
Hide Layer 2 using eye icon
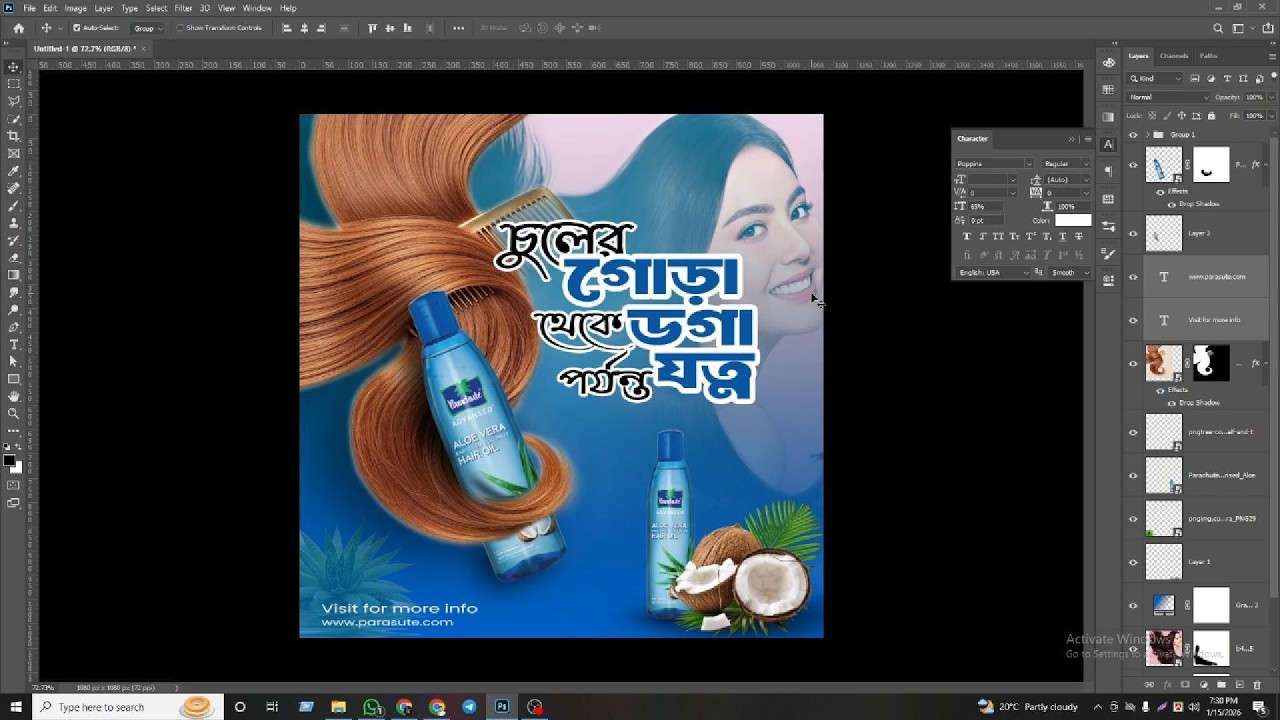tap(1133, 234)
